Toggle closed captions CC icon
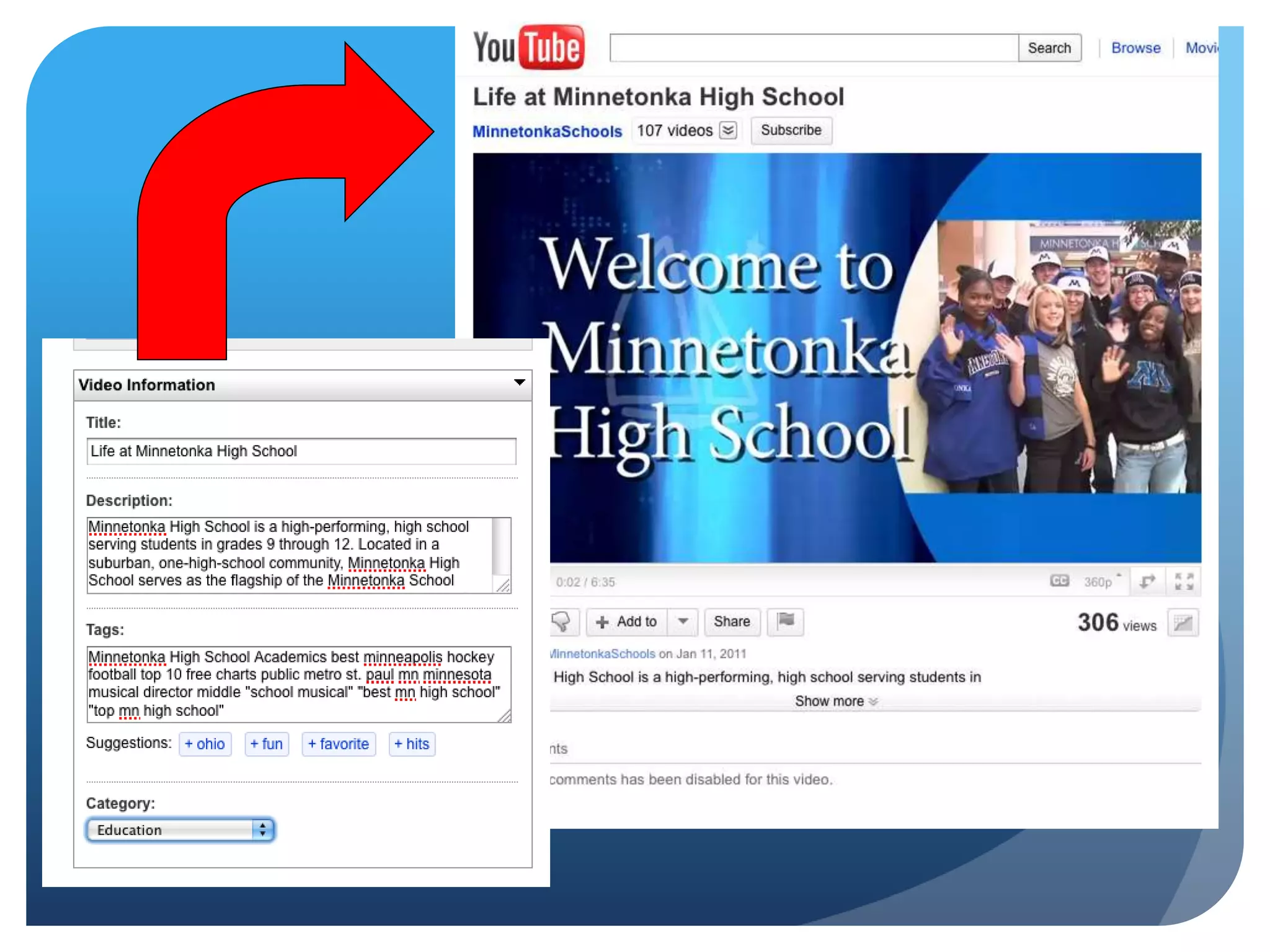This screenshot has width=1270, height=952. pyautogui.click(x=1059, y=581)
